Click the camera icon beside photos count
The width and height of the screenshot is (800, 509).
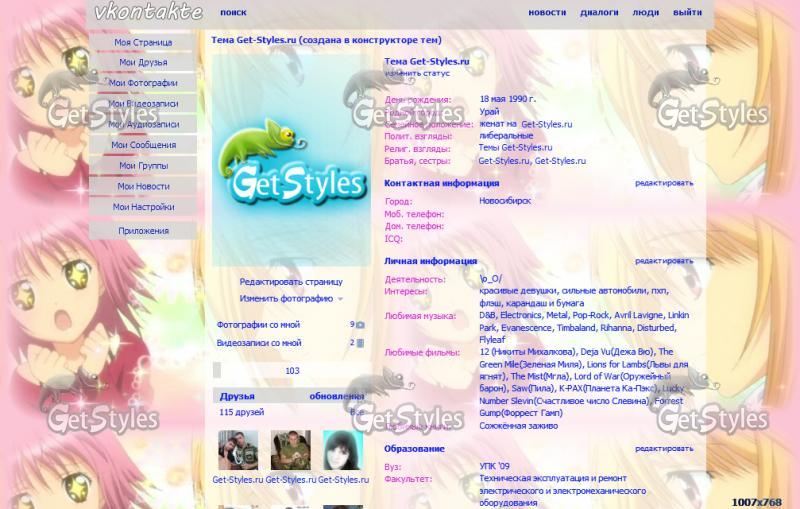(x=360, y=325)
